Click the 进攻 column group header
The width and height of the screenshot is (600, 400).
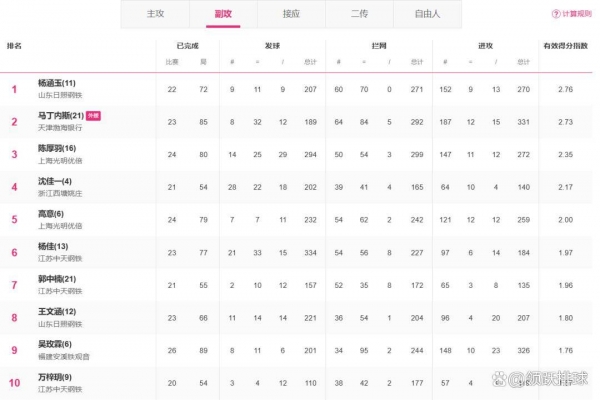[x=486, y=46]
